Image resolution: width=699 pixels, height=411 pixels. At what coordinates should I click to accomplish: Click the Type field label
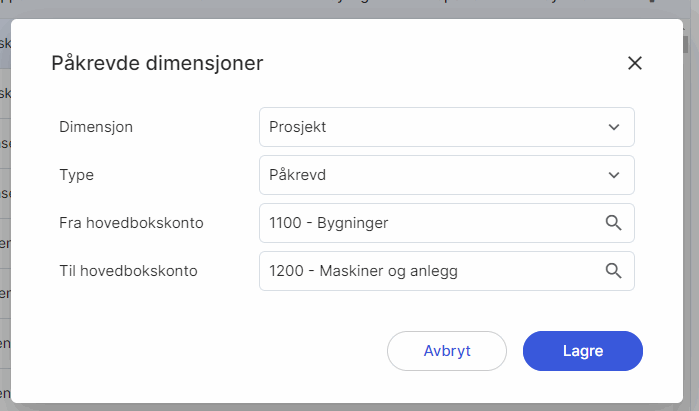pos(77,175)
